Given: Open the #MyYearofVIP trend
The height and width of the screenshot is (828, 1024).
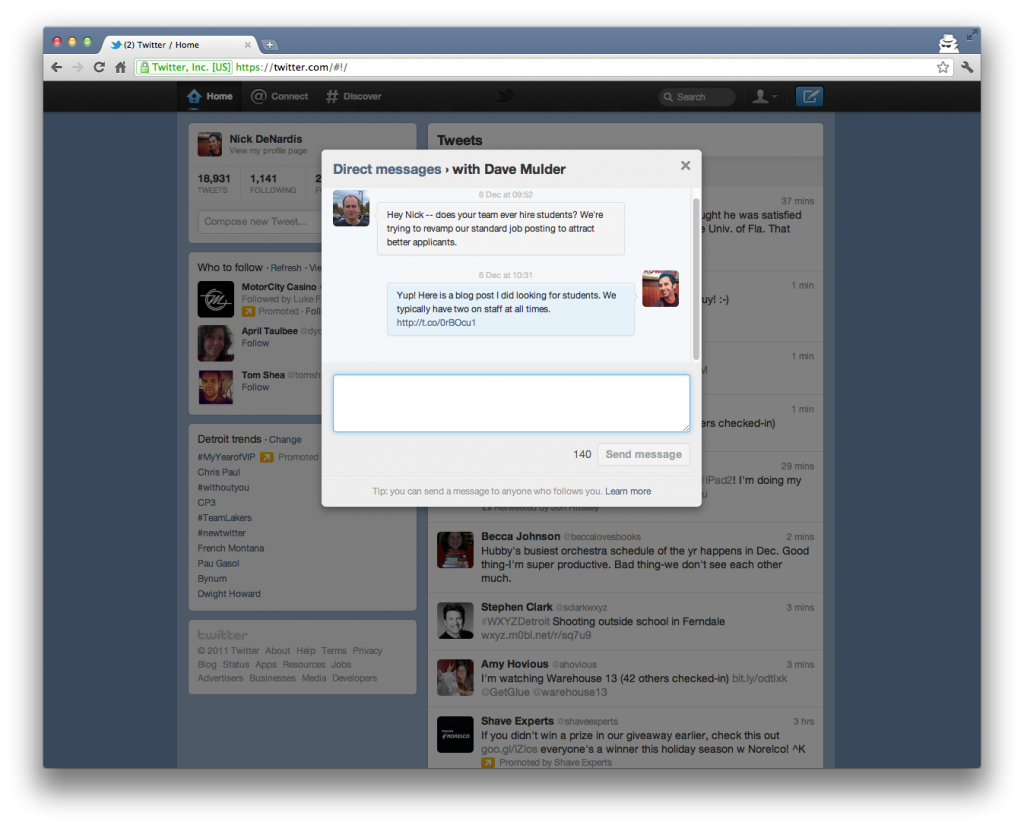Looking at the screenshot, I should pyautogui.click(x=227, y=457).
